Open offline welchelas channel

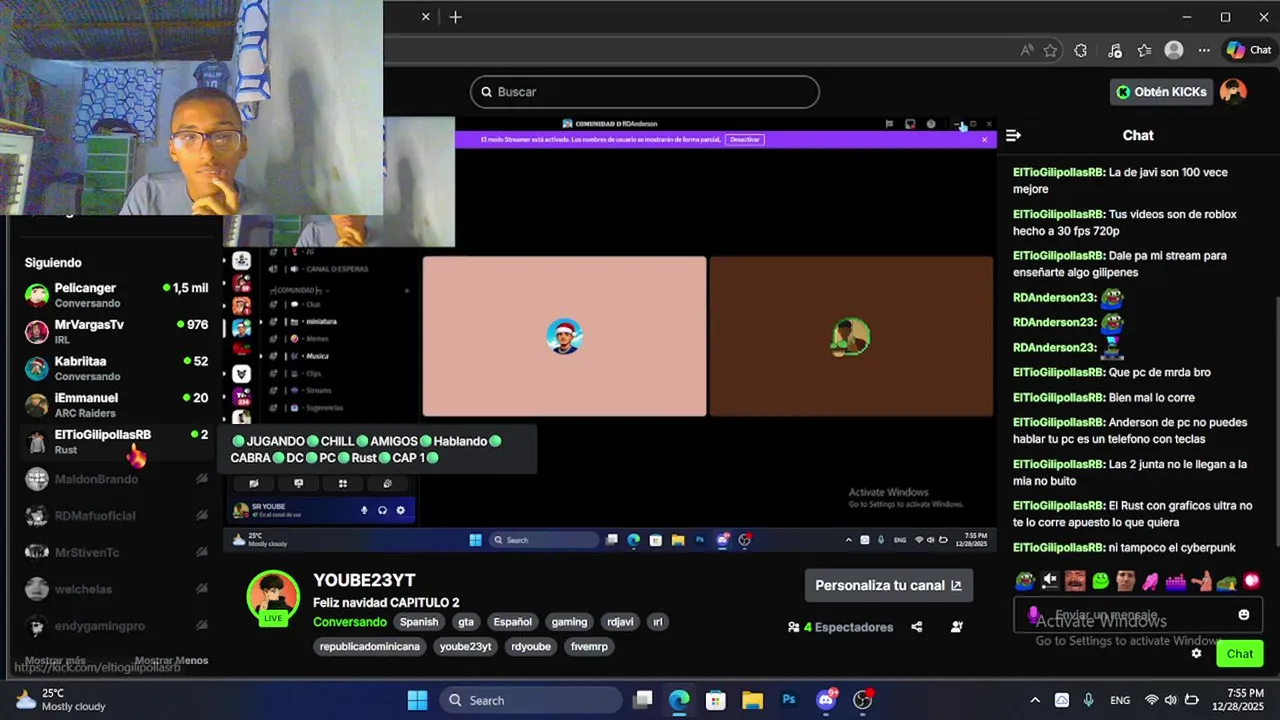pos(117,589)
